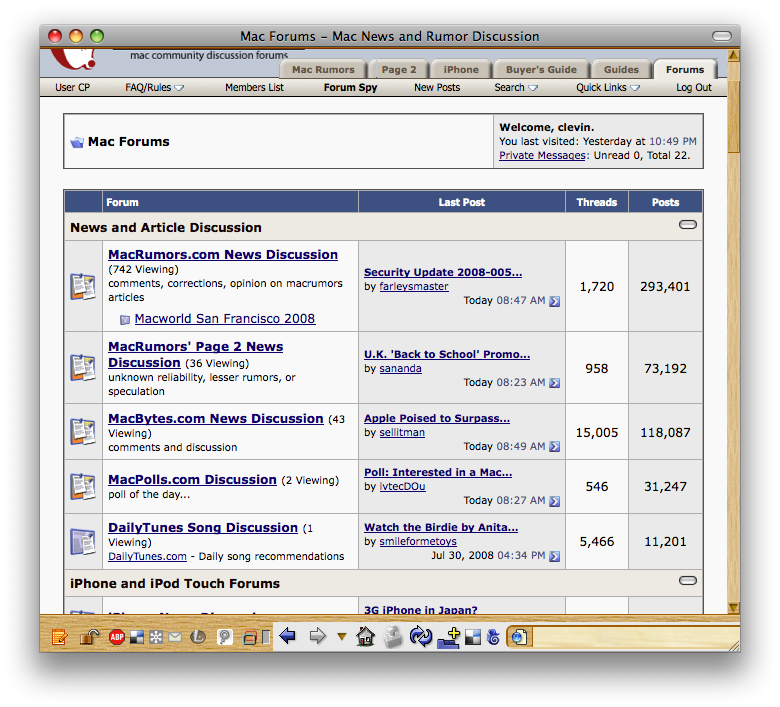Go to last post icon beside Today 08:23 AM
780x707 pixels.
point(554,383)
